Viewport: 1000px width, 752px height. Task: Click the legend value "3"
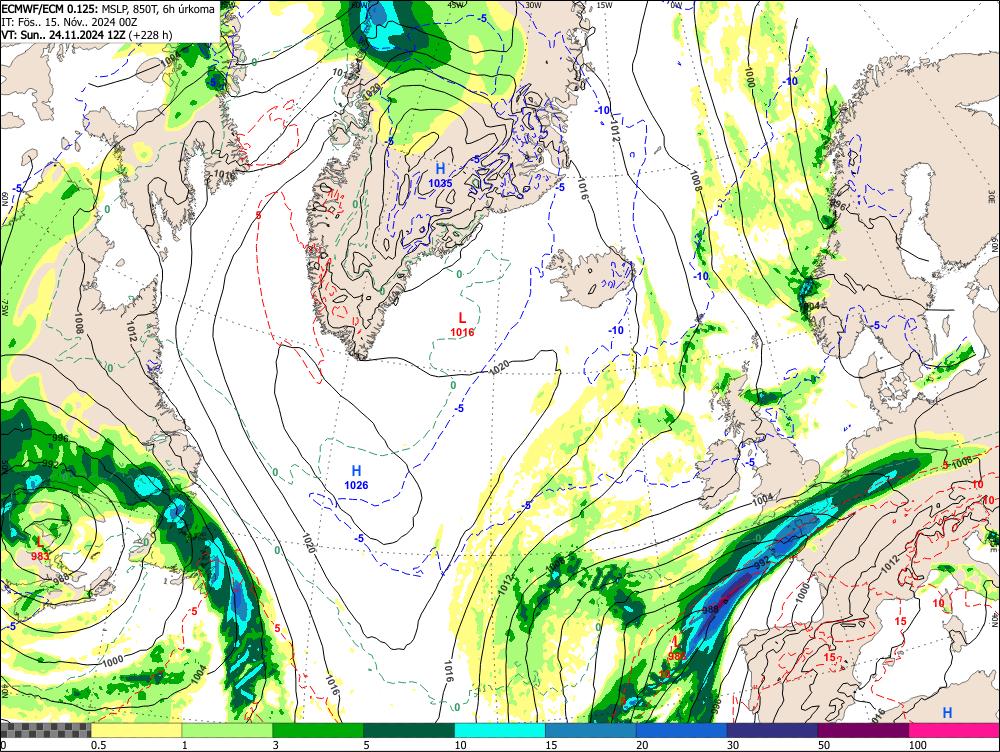tap(276, 745)
